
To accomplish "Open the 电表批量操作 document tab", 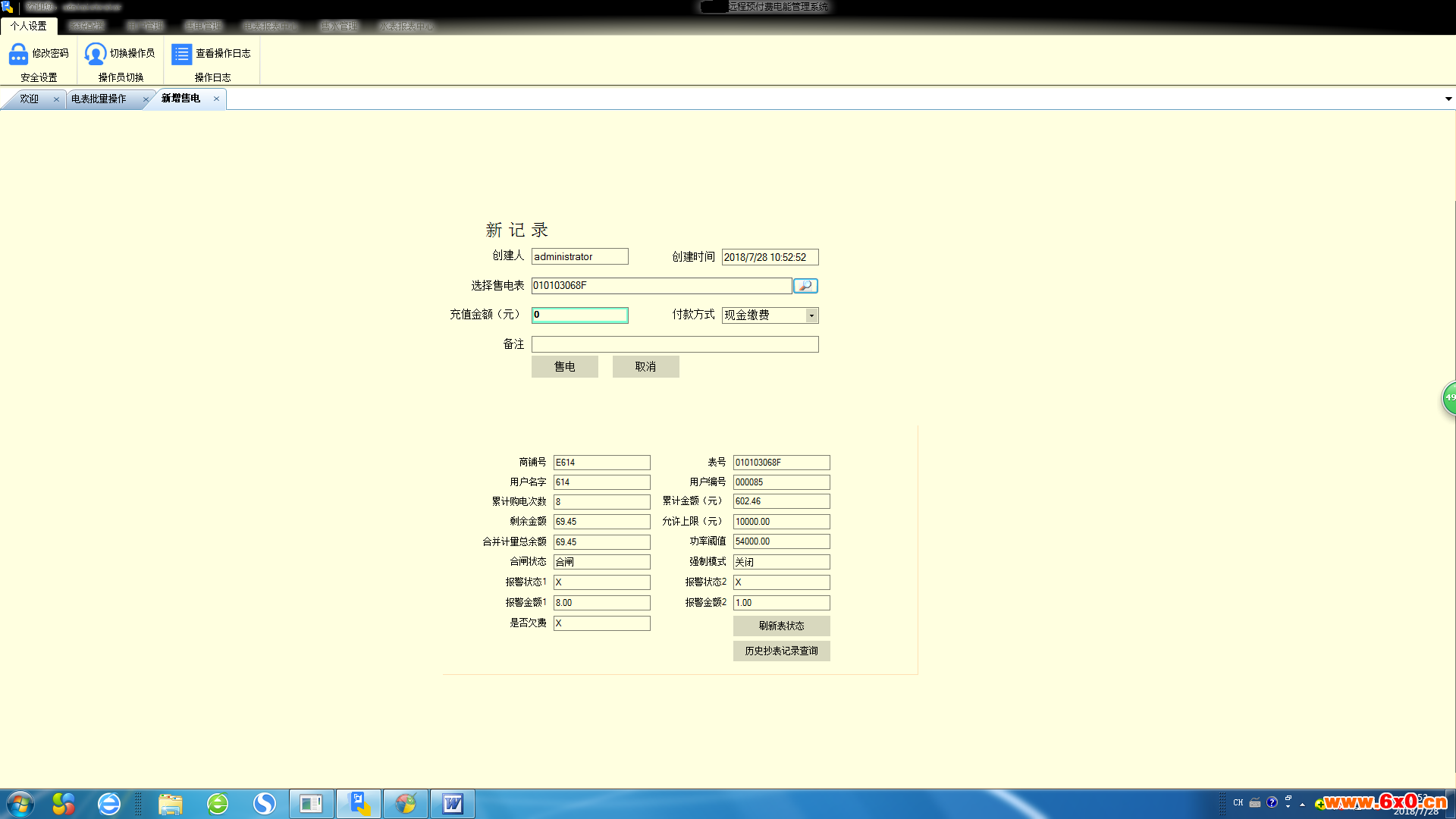I will [99, 99].
